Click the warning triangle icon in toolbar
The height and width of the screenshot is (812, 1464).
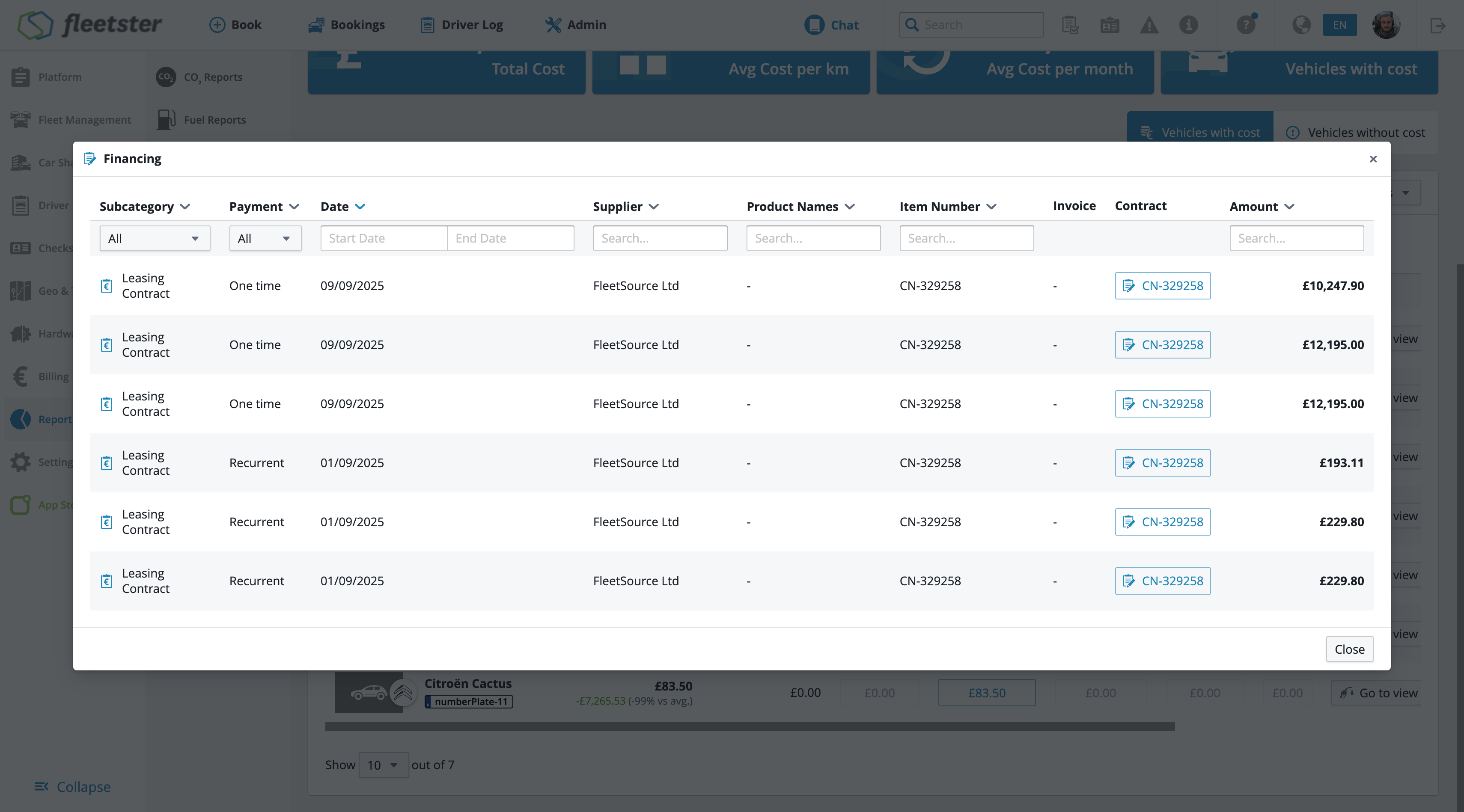(1149, 25)
